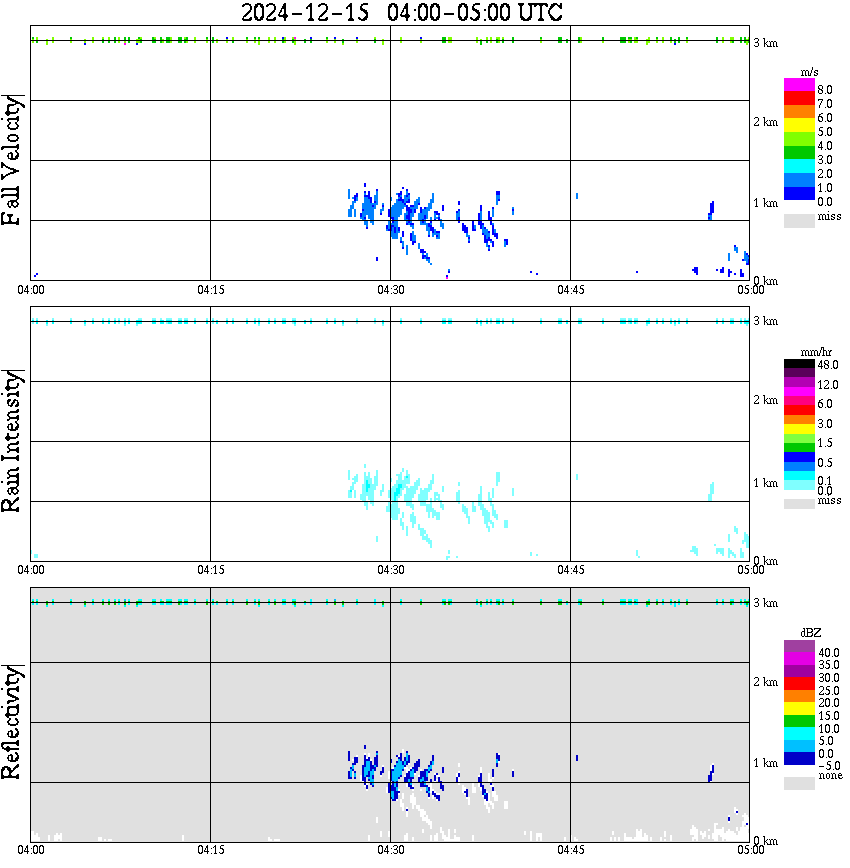Pick the -5.0 dBZ dark blue swatch
This screenshot has width=850, height=868.
coord(799,758)
